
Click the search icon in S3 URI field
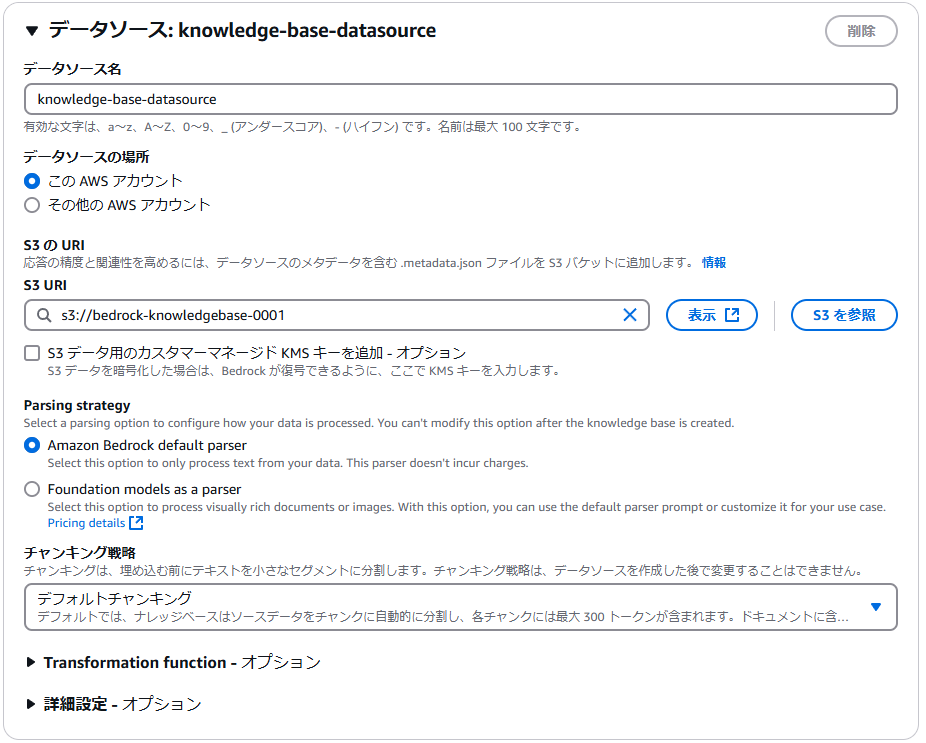pos(44,315)
